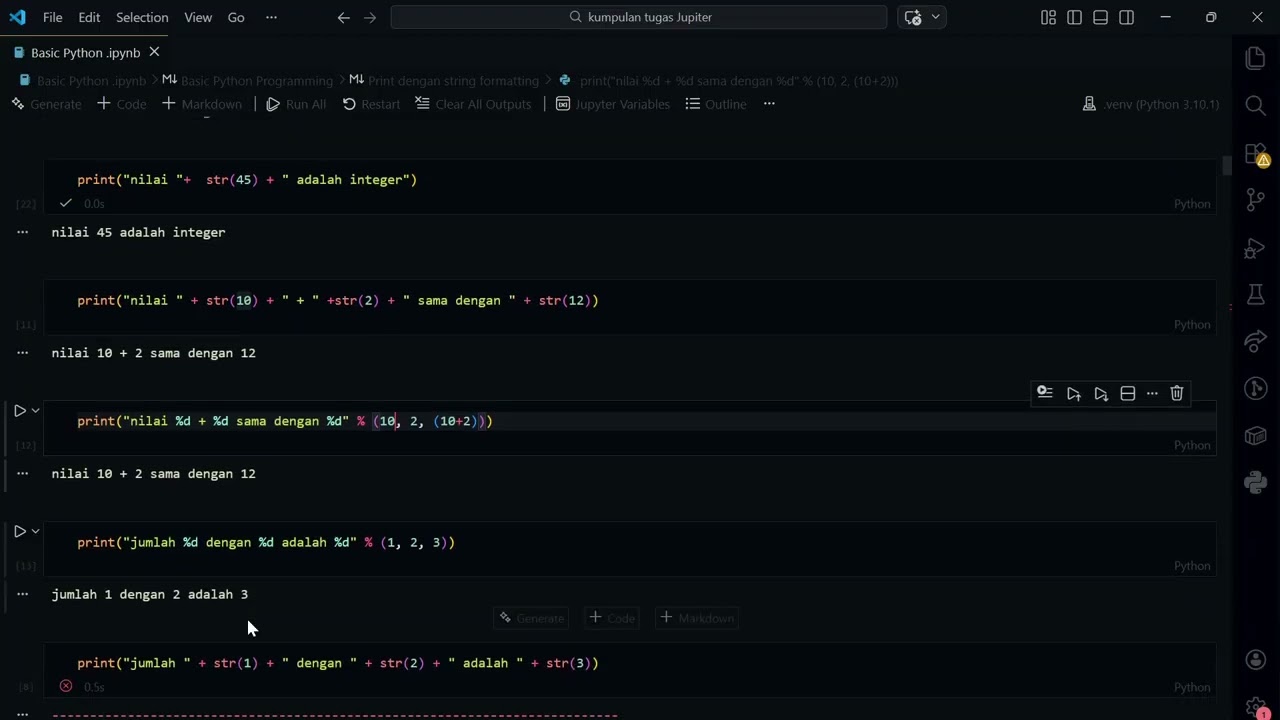
Task: Open the Selection menu
Action: point(142,17)
